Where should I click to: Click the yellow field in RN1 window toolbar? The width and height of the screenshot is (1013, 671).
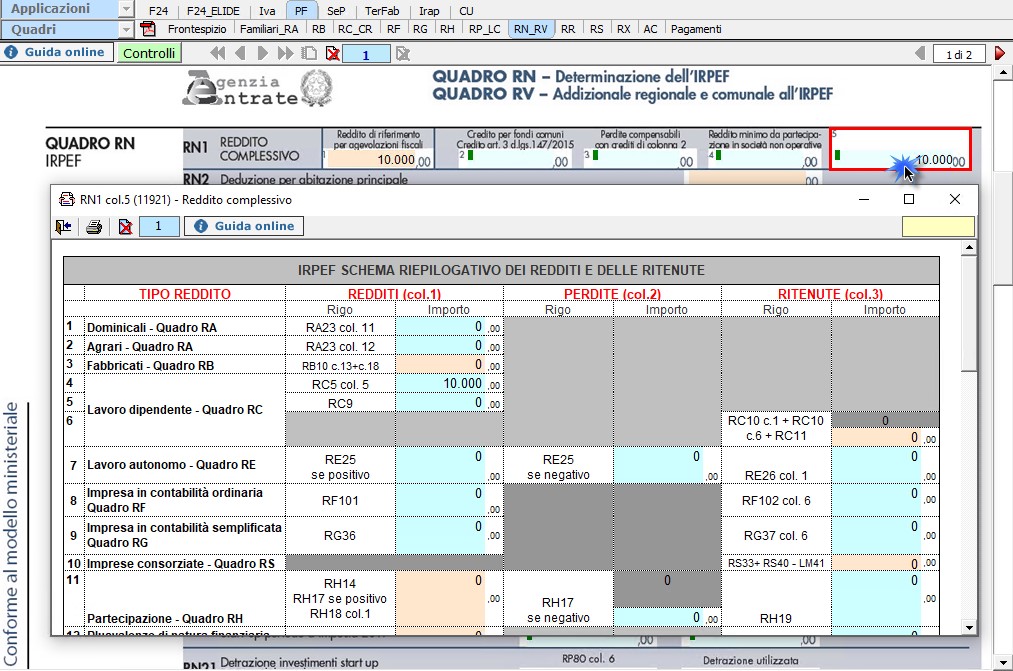click(x=938, y=227)
